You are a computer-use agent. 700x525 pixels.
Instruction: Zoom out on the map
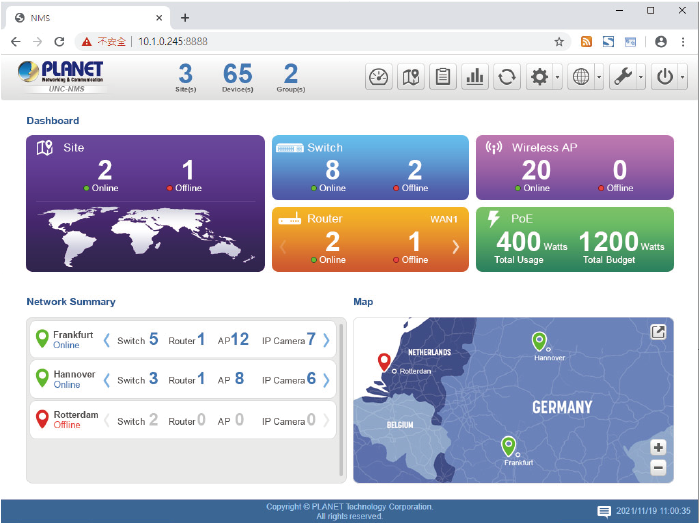[x=658, y=466]
